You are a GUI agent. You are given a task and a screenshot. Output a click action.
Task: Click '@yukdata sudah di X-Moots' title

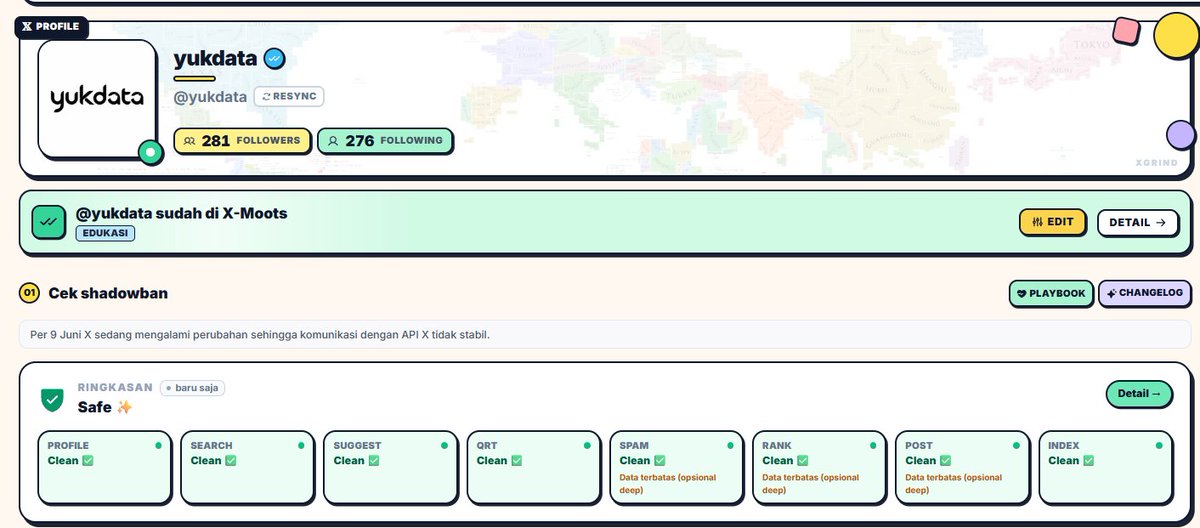[181, 213]
